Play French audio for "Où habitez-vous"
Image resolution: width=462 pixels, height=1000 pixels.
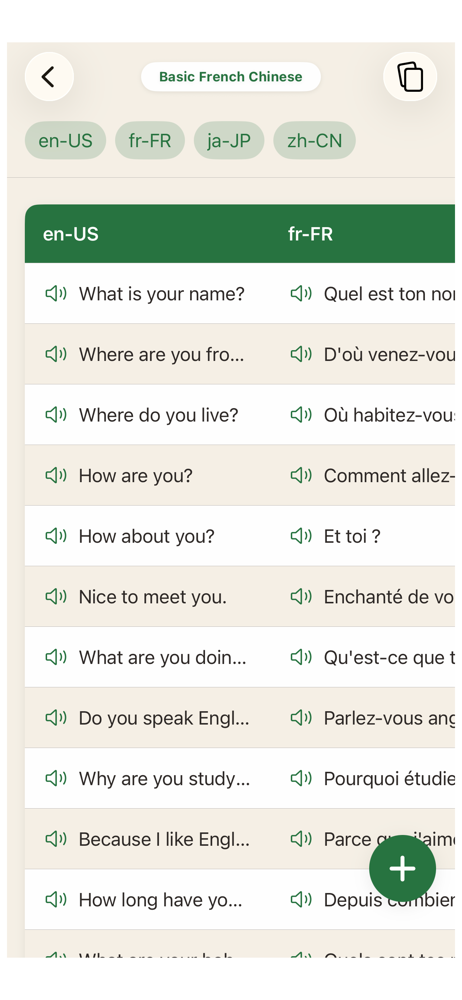tap(301, 415)
